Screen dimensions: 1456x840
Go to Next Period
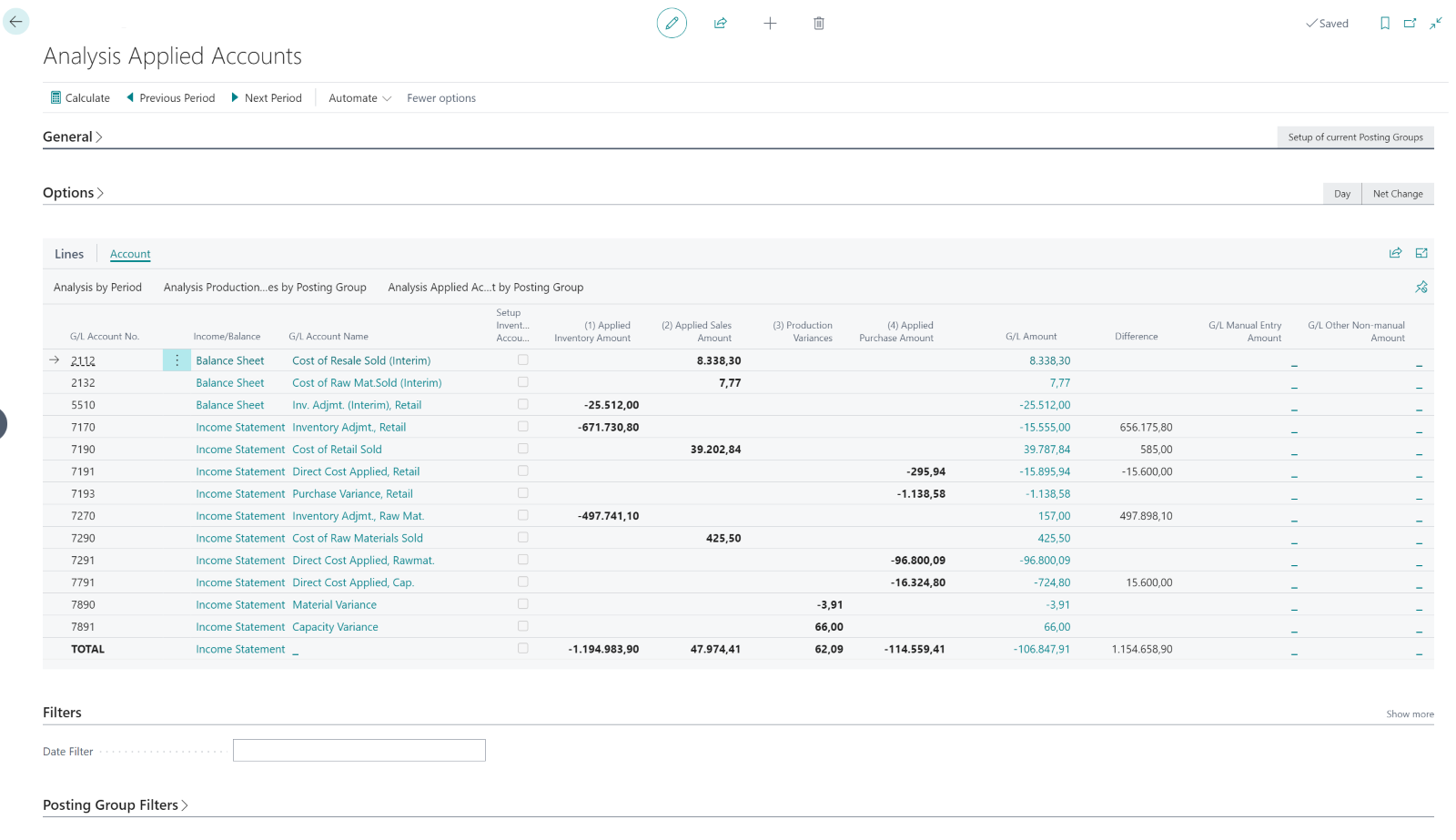point(267,97)
